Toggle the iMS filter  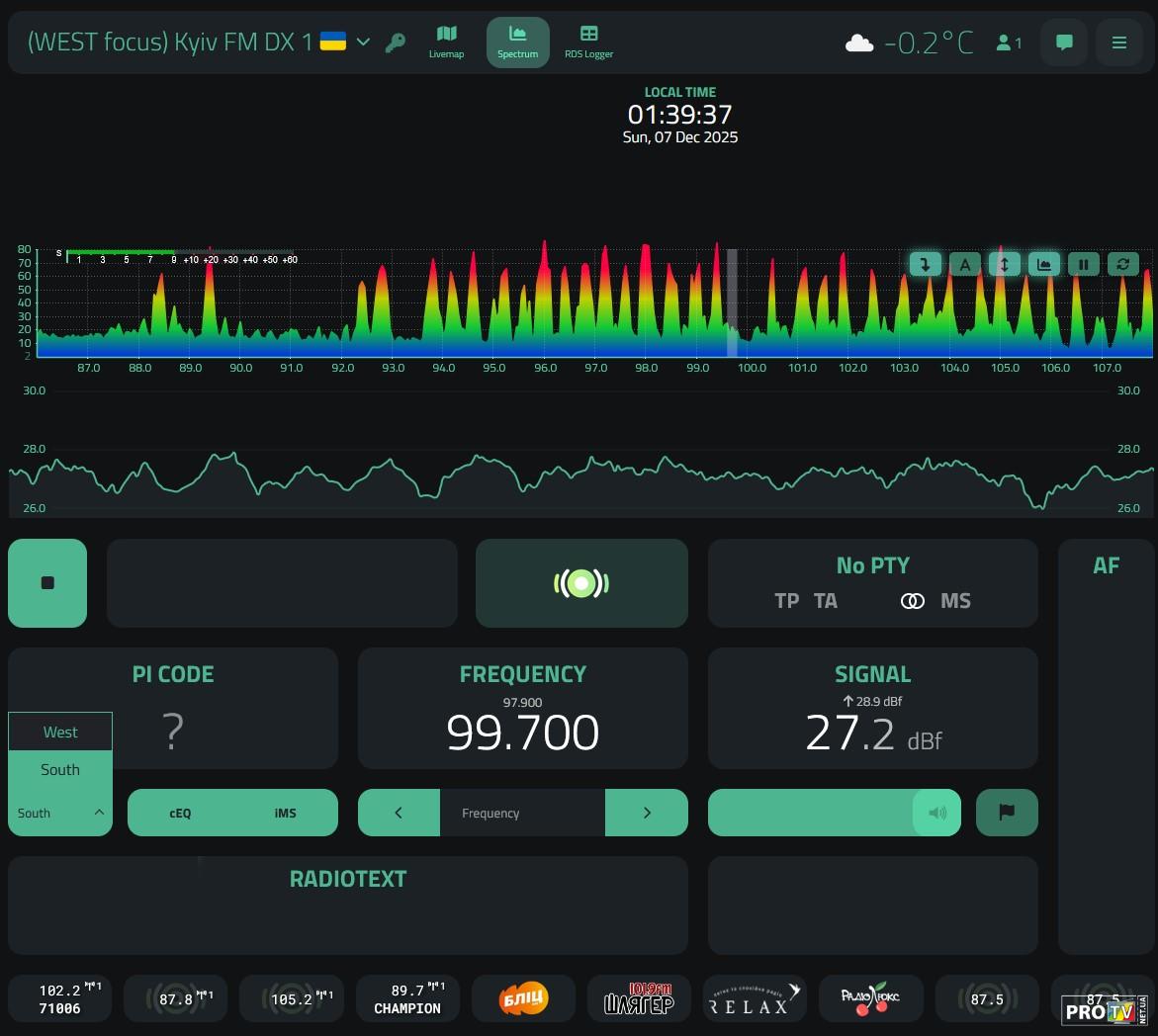click(x=285, y=813)
